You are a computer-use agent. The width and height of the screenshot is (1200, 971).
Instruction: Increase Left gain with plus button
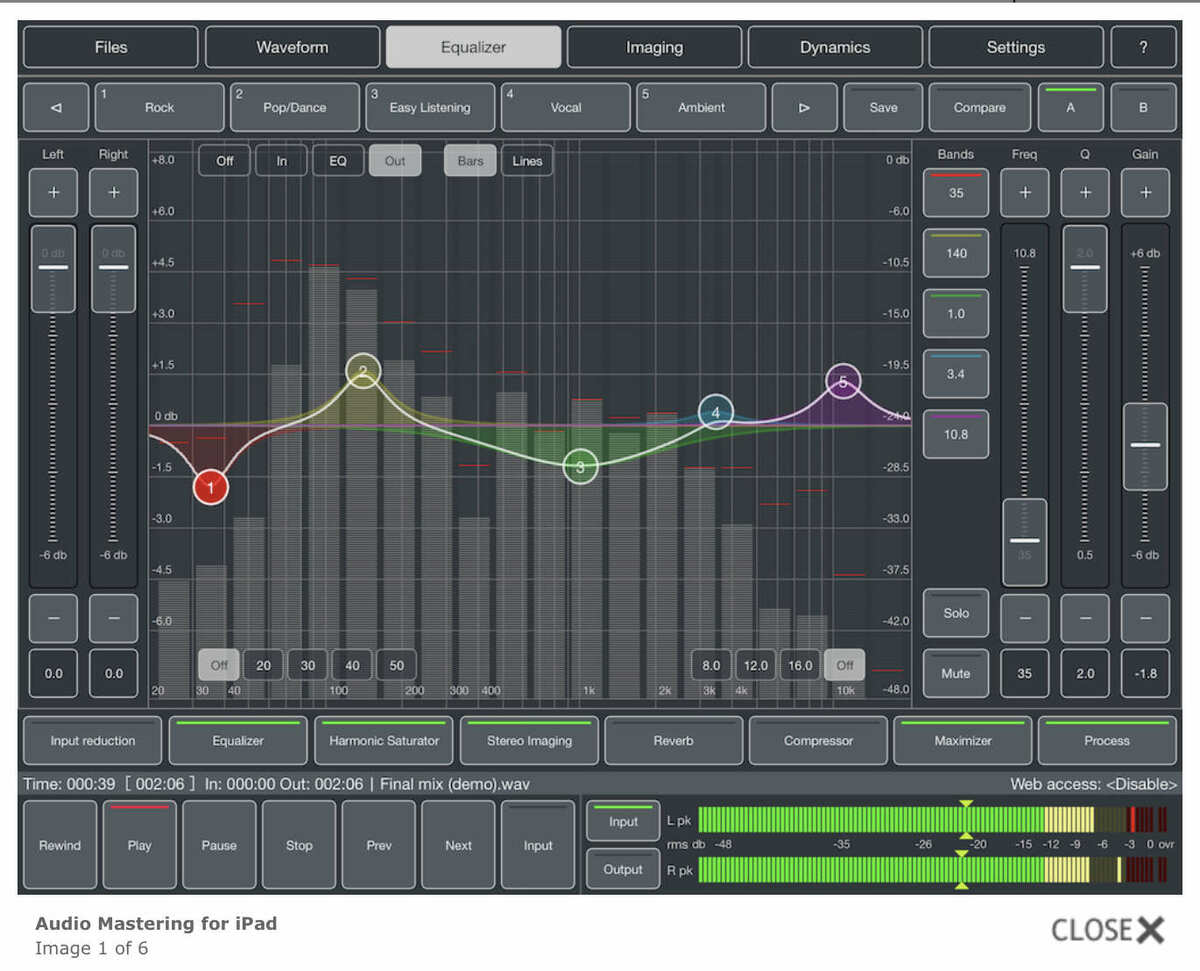click(x=53, y=193)
